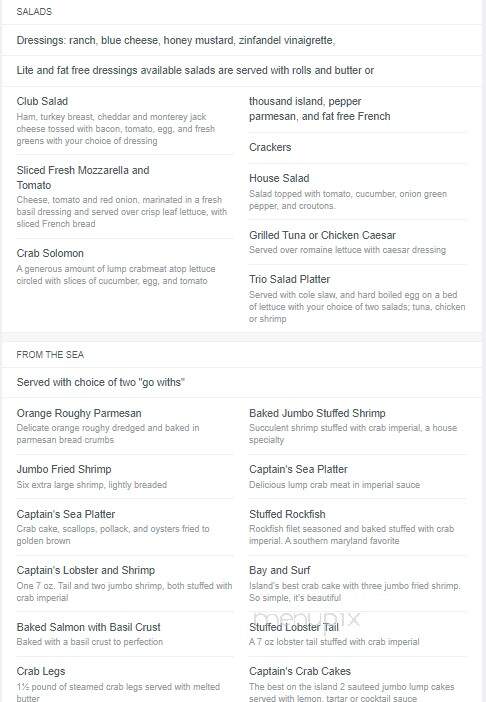Image resolution: width=486 pixels, height=702 pixels.
Task: Click the FROM THE SEA section header
Action: click(50, 355)
